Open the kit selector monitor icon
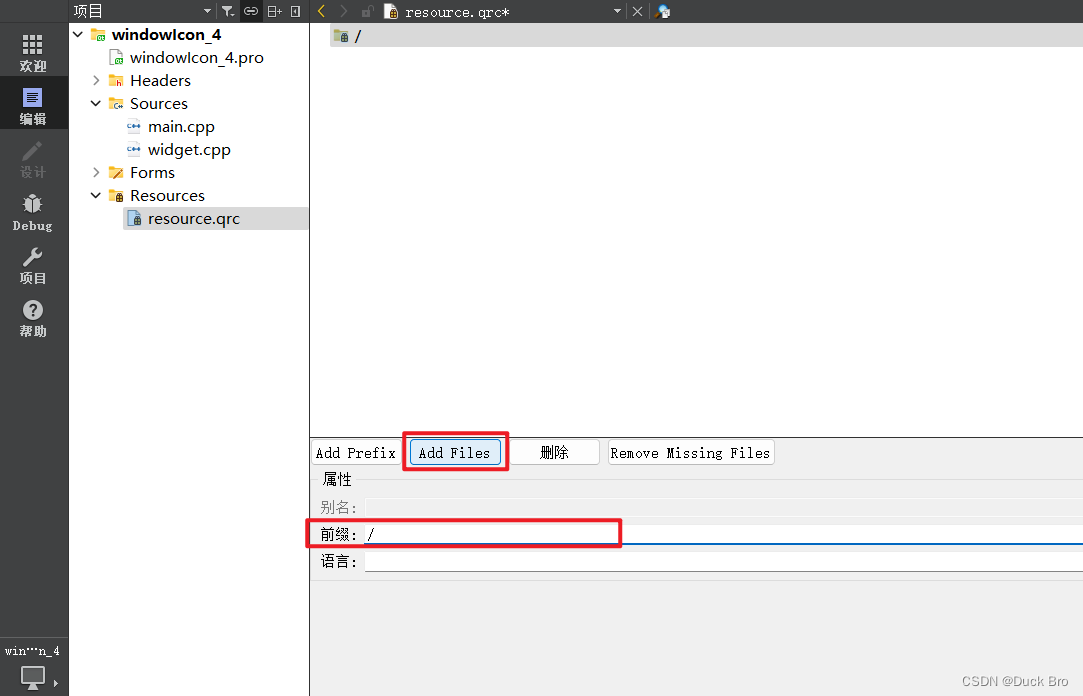This screenshot has width=1083, height=696. [33, 678]
